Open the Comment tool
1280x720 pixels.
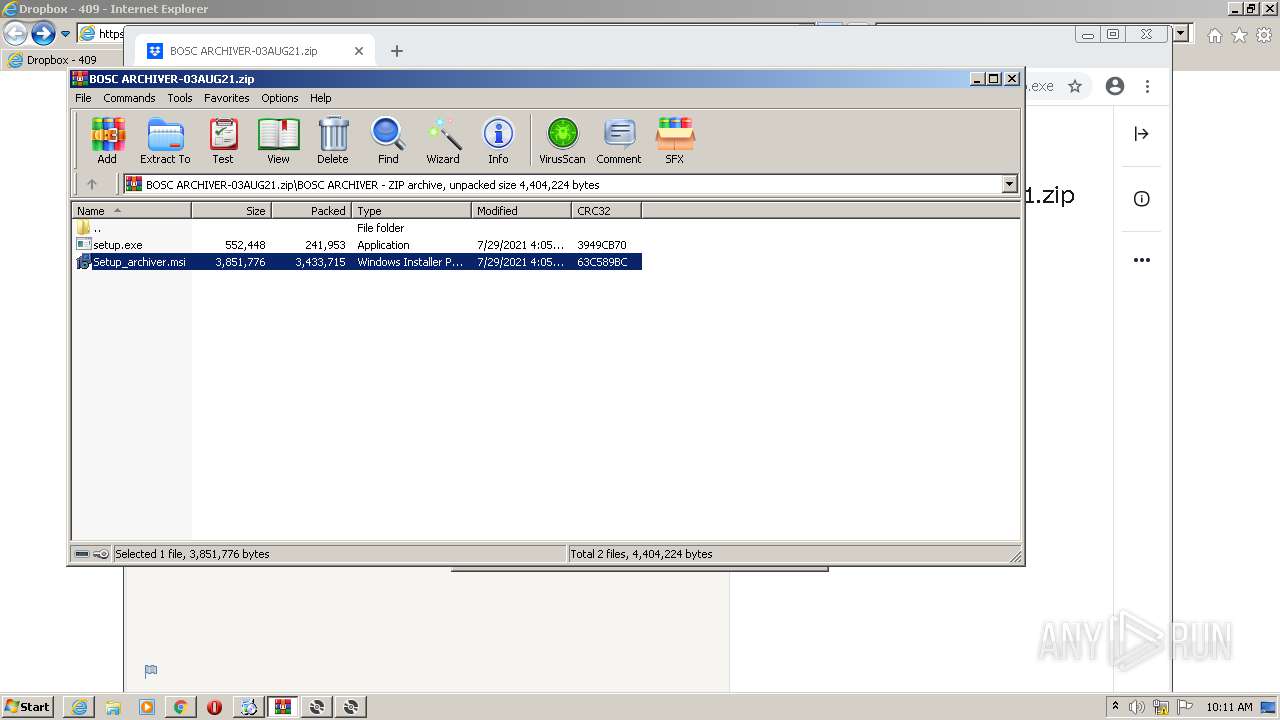(x=619, y=140)
